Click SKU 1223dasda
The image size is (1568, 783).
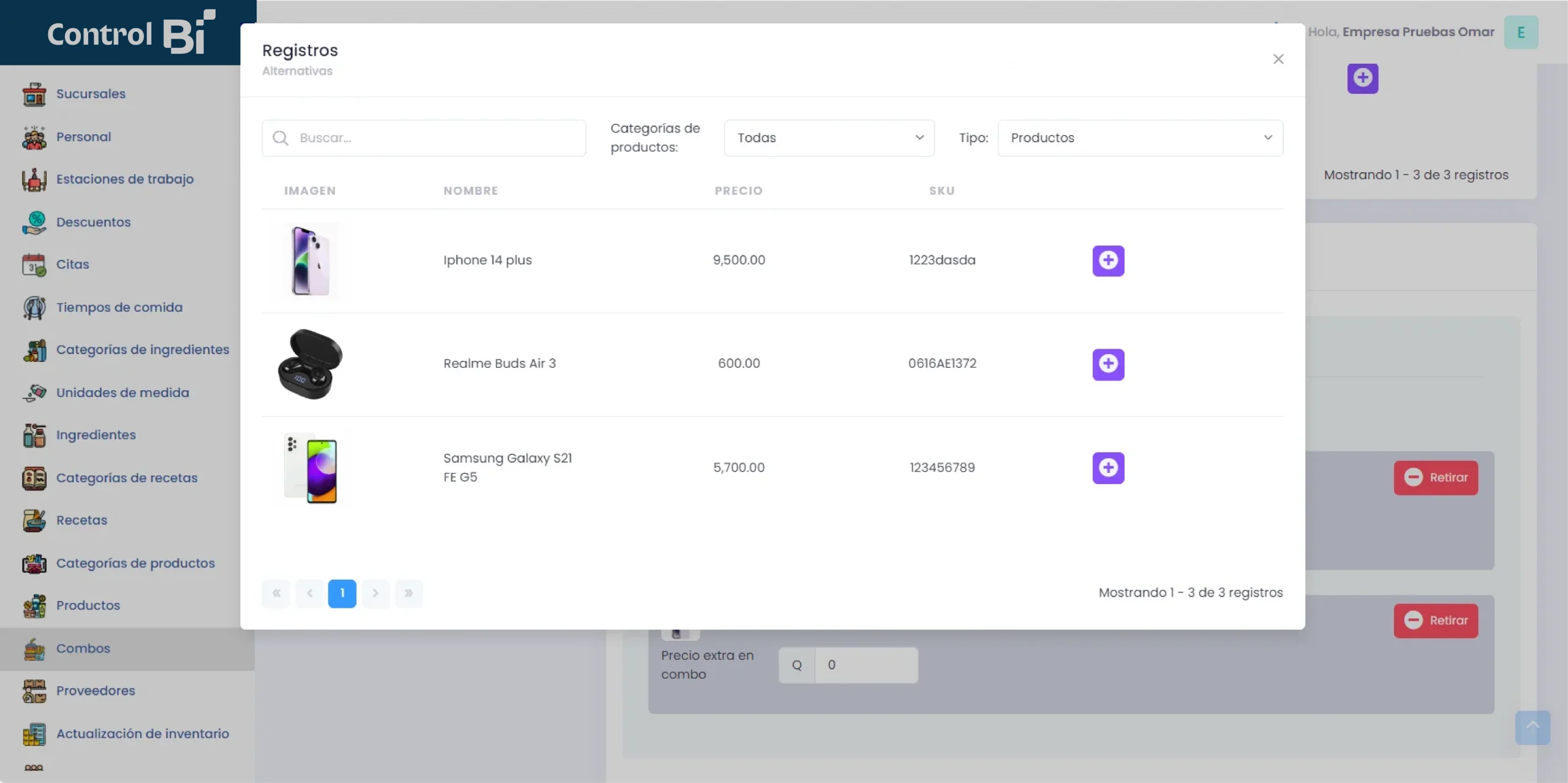[x=942, y=260]
